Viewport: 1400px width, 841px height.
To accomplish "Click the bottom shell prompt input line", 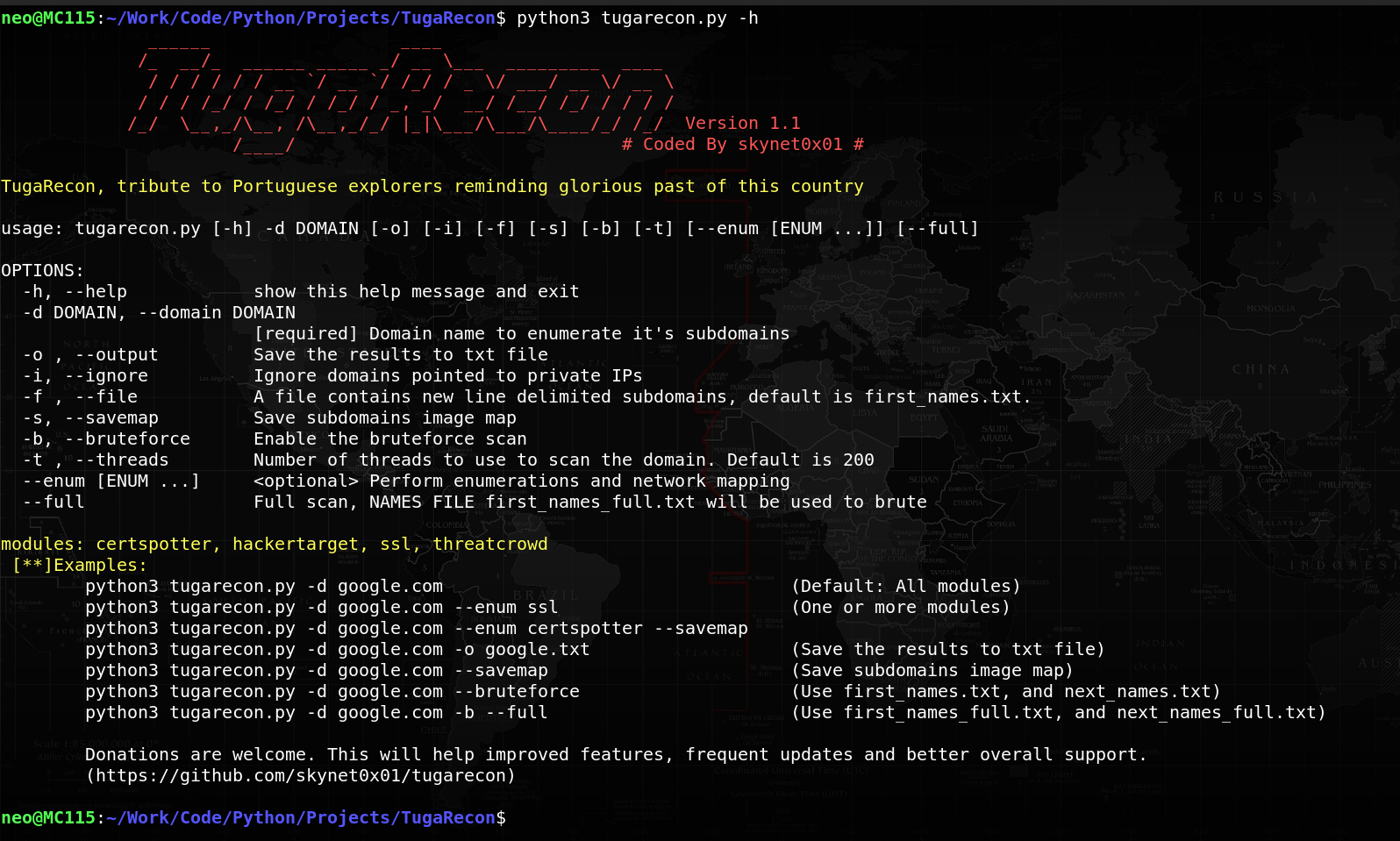I will coord(254,817).
